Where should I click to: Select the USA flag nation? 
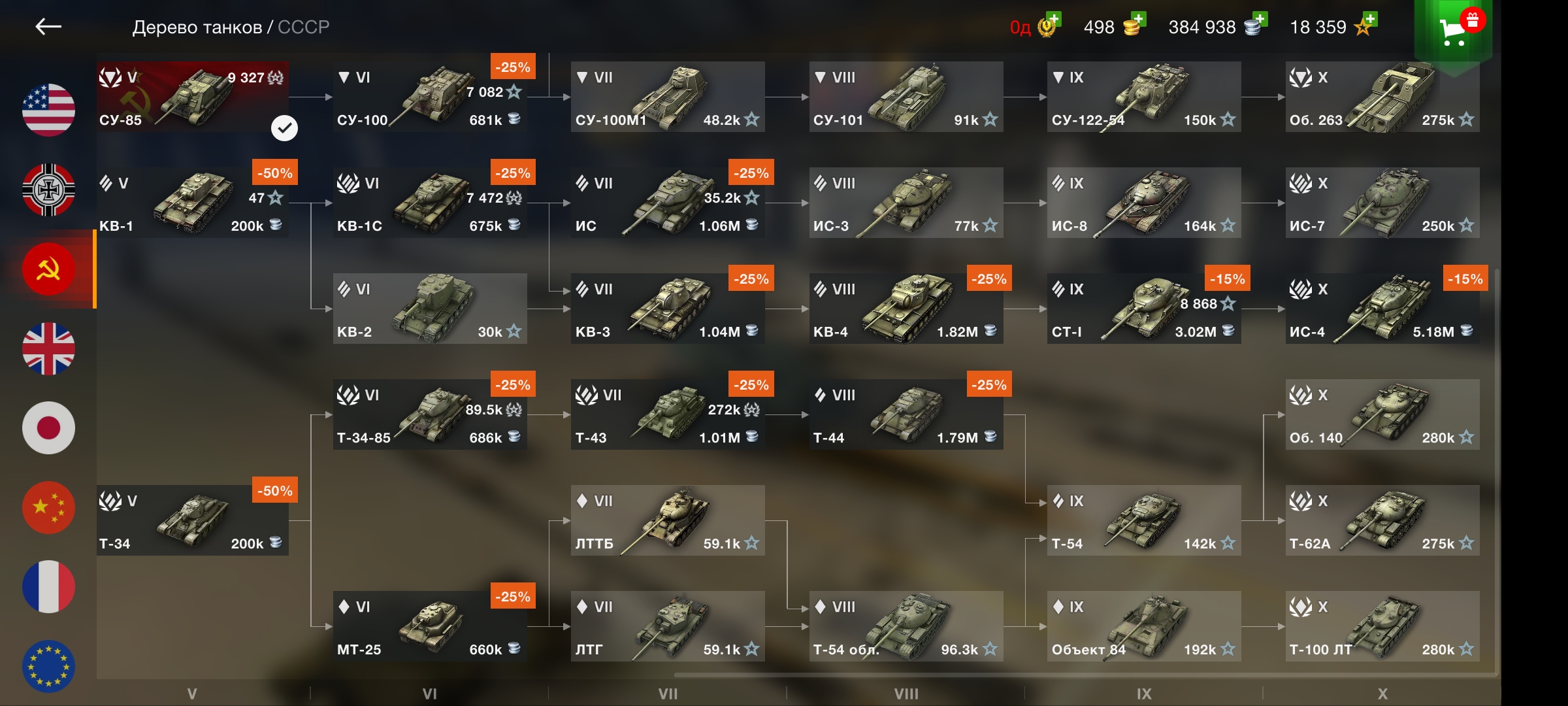[x=48, y=110]
